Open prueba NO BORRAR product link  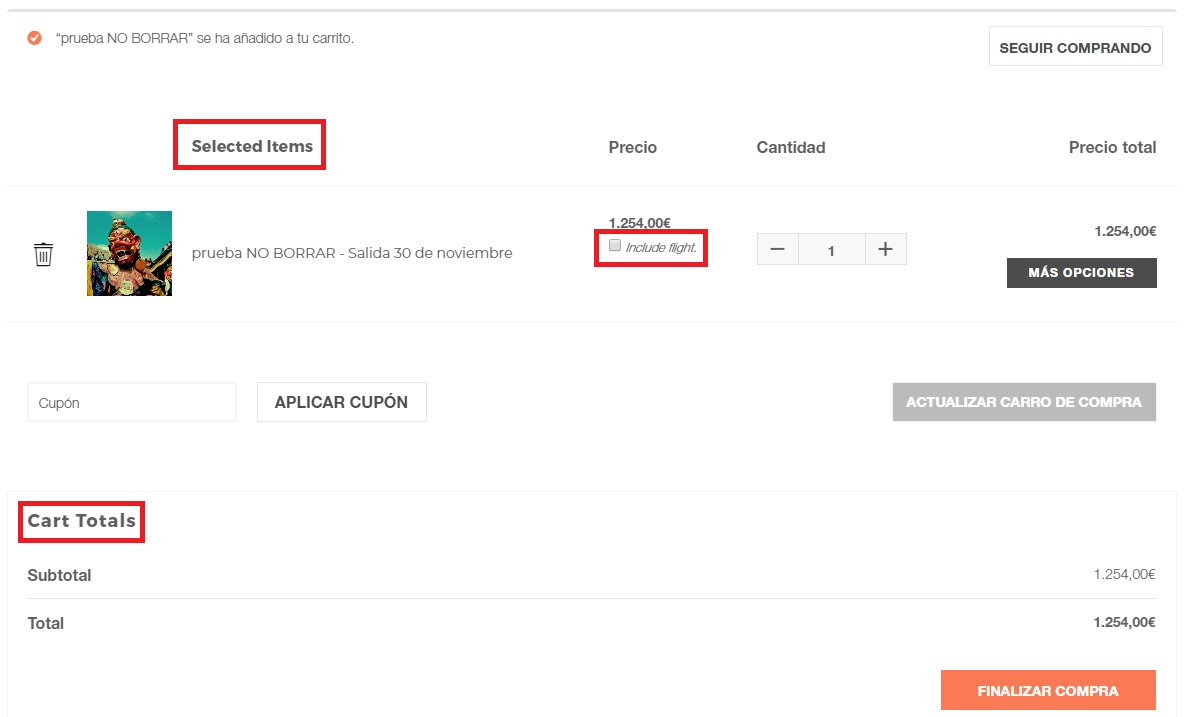[x=352, y=253]
